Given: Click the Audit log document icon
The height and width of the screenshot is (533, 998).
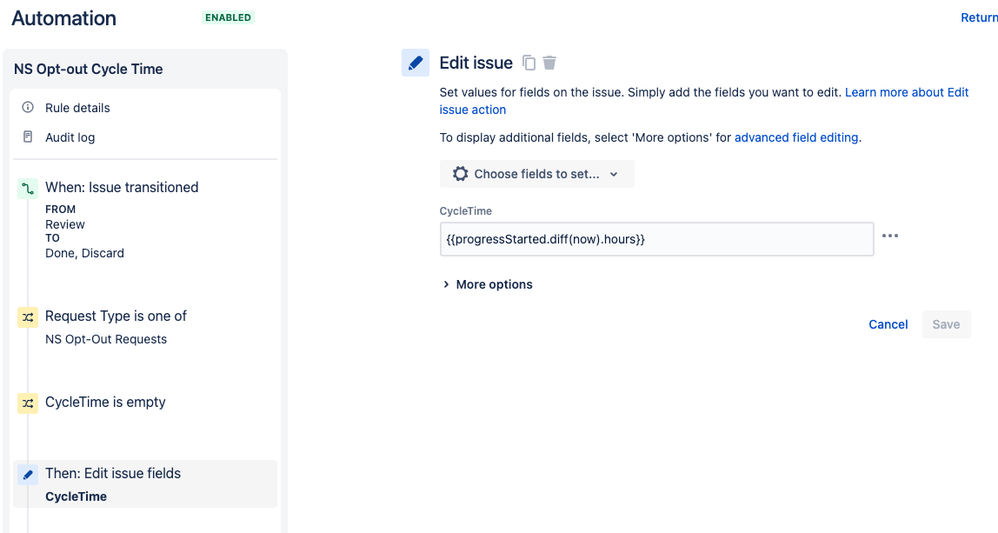Looking at the screenshot, I should point(28,137).
